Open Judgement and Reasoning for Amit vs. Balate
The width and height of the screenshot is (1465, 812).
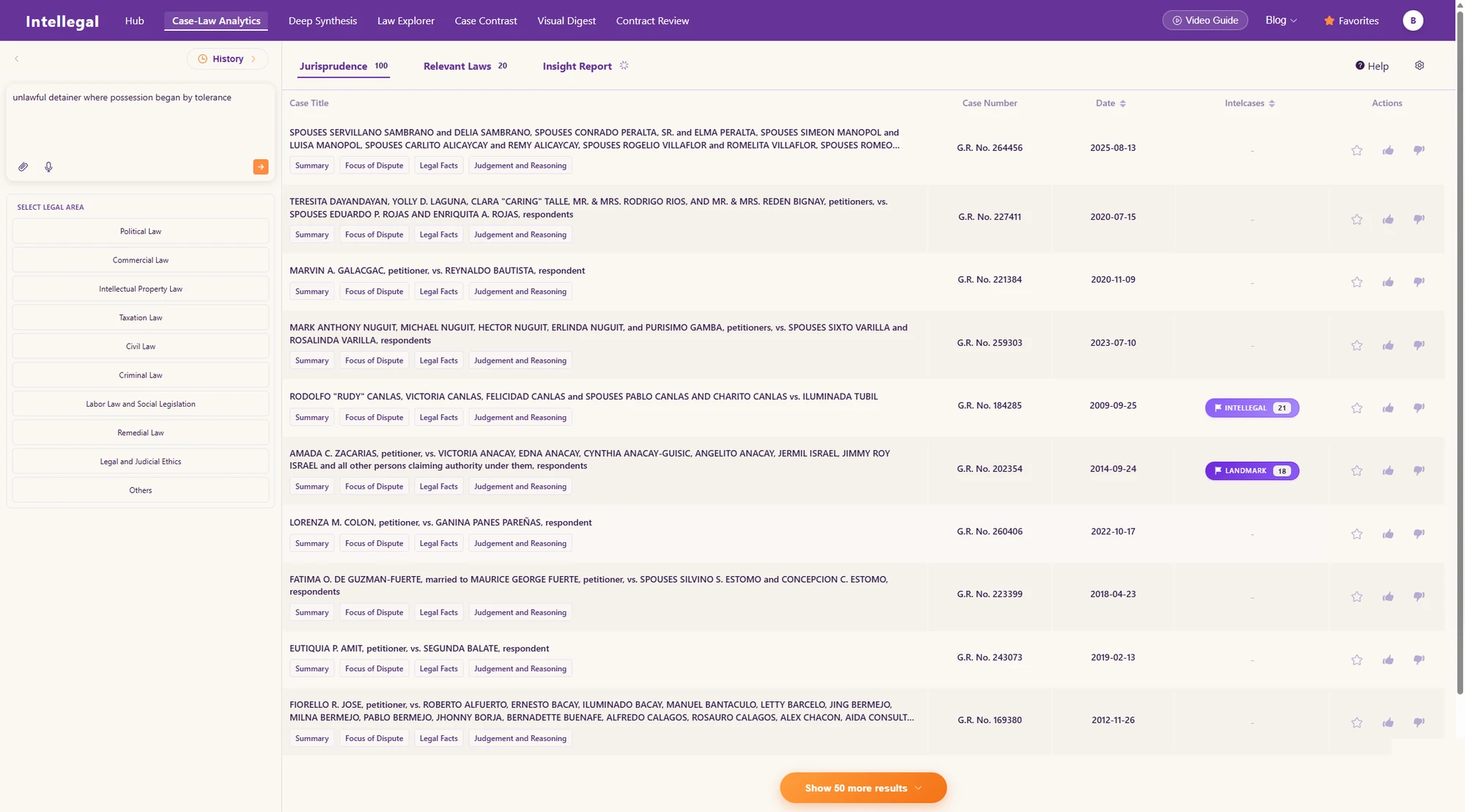coord(520,668)
